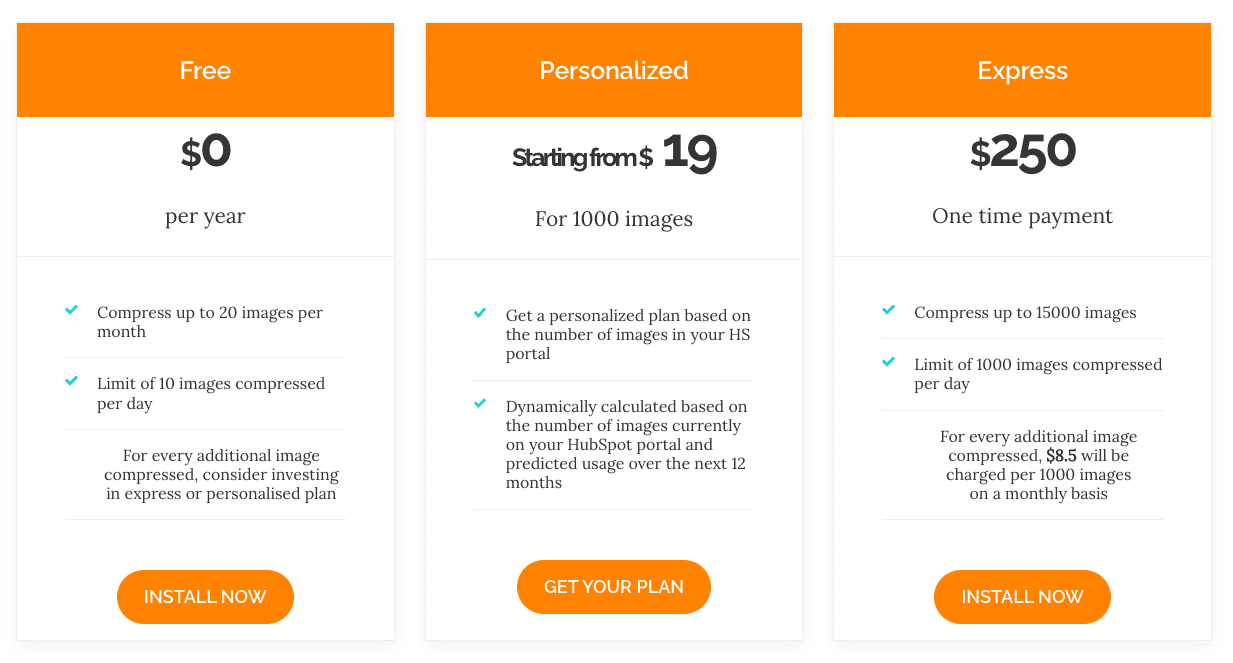This screenshot has height=663, width=1233.
Task: Select the Express plan header
Action: [1022, 70]
